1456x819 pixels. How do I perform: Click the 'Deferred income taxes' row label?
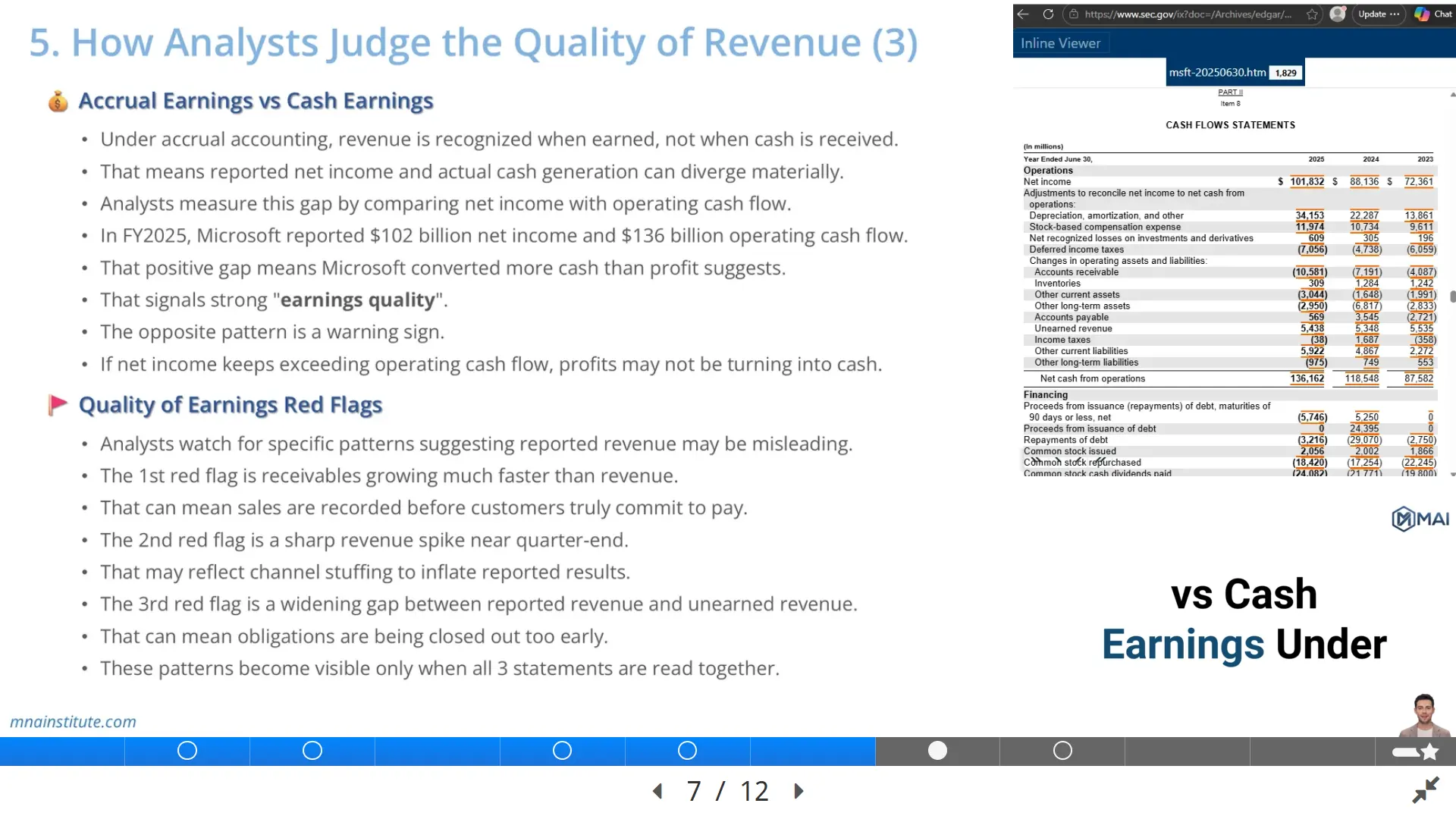[1076, 249]
